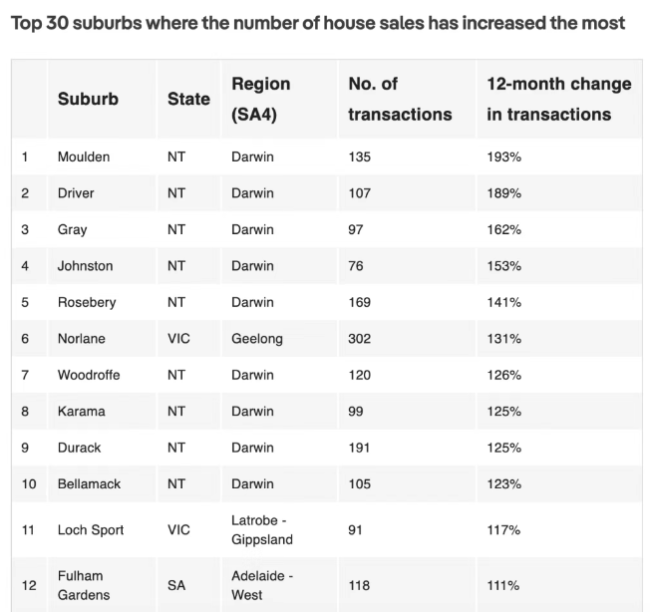Select the Durack suburb cell
The height and width of the screenshot is (614, 650).
(79, 448)
